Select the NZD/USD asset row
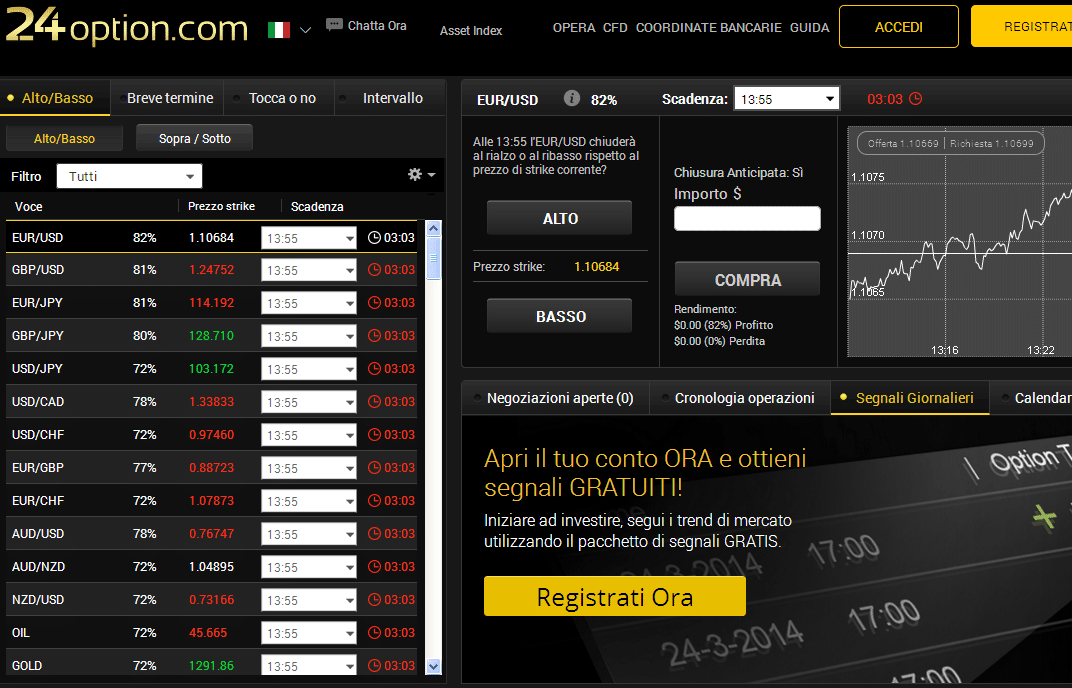 click(x=211, y=600)
